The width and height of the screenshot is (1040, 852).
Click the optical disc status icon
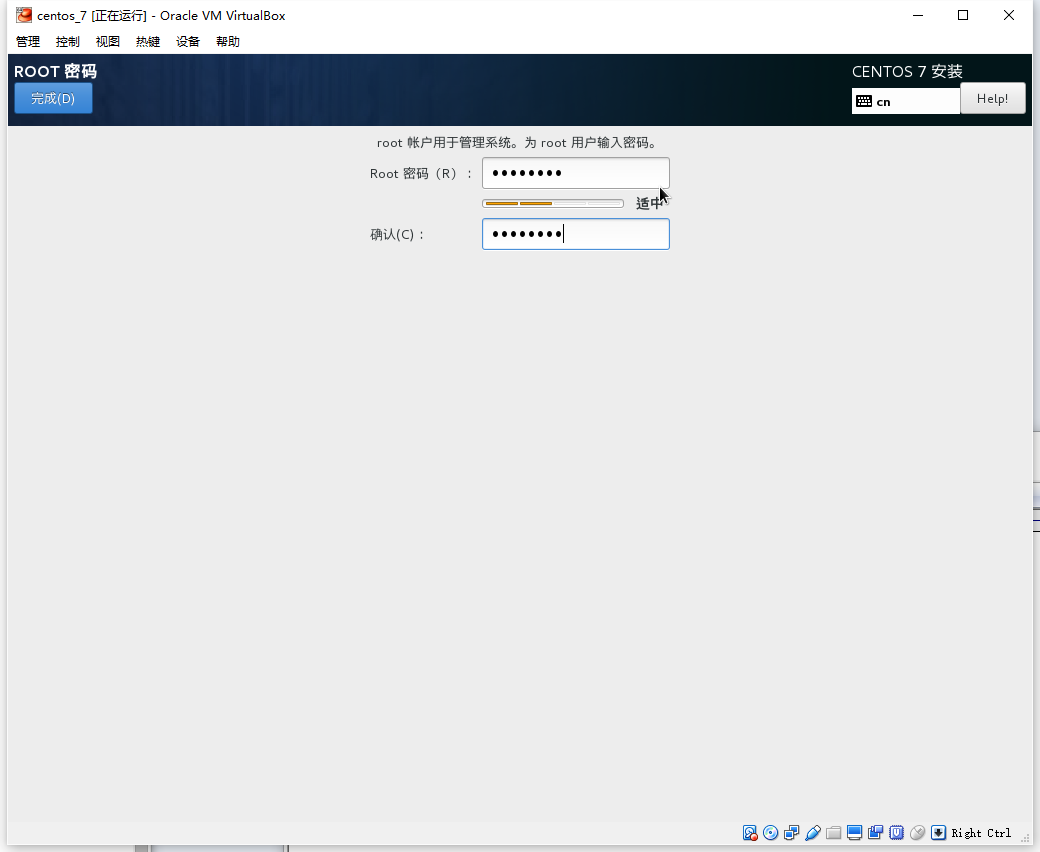pyautogui.click(x=771, y=833)
